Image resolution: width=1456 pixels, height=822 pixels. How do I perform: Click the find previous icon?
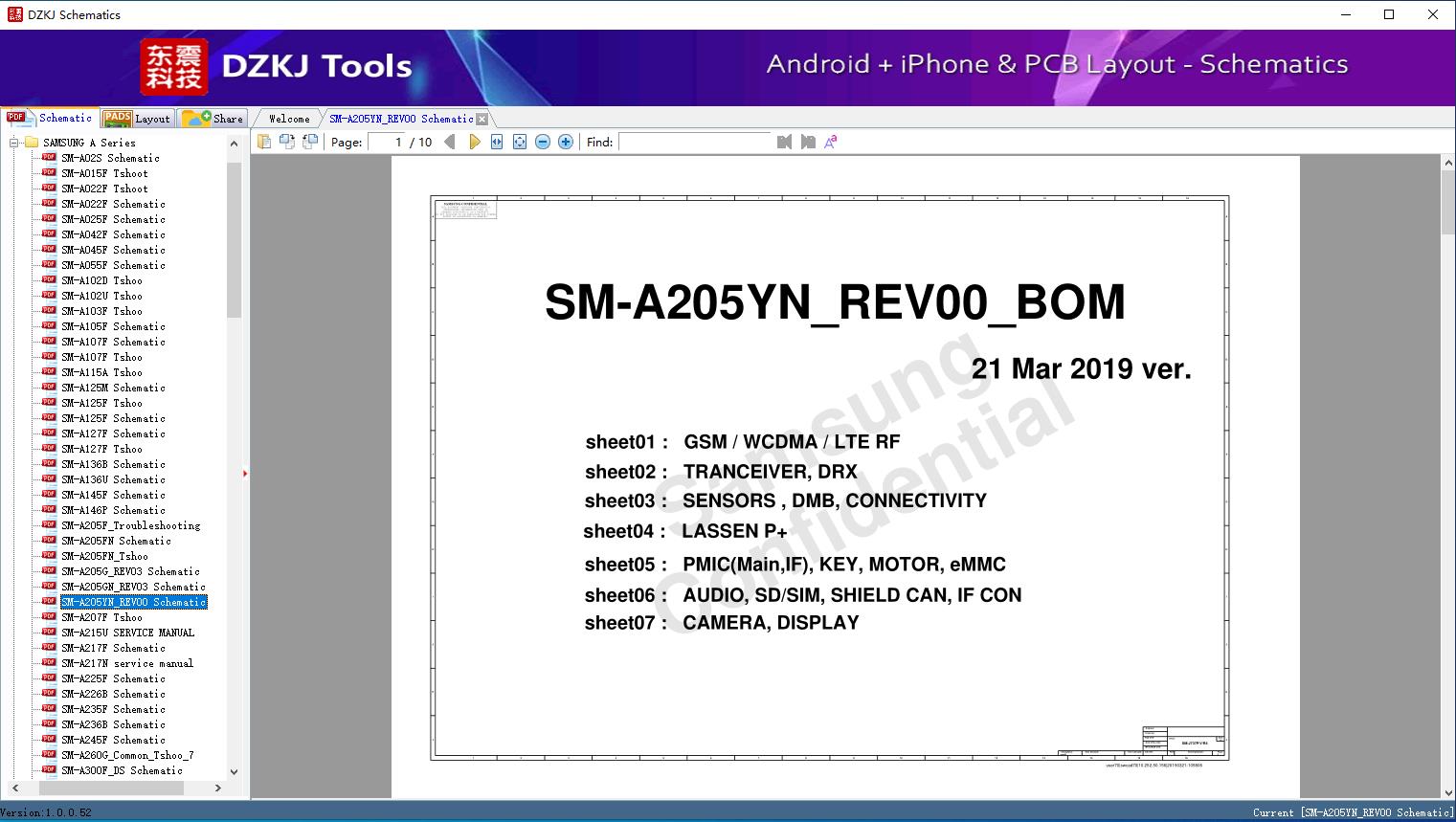[x=784, y=142]
